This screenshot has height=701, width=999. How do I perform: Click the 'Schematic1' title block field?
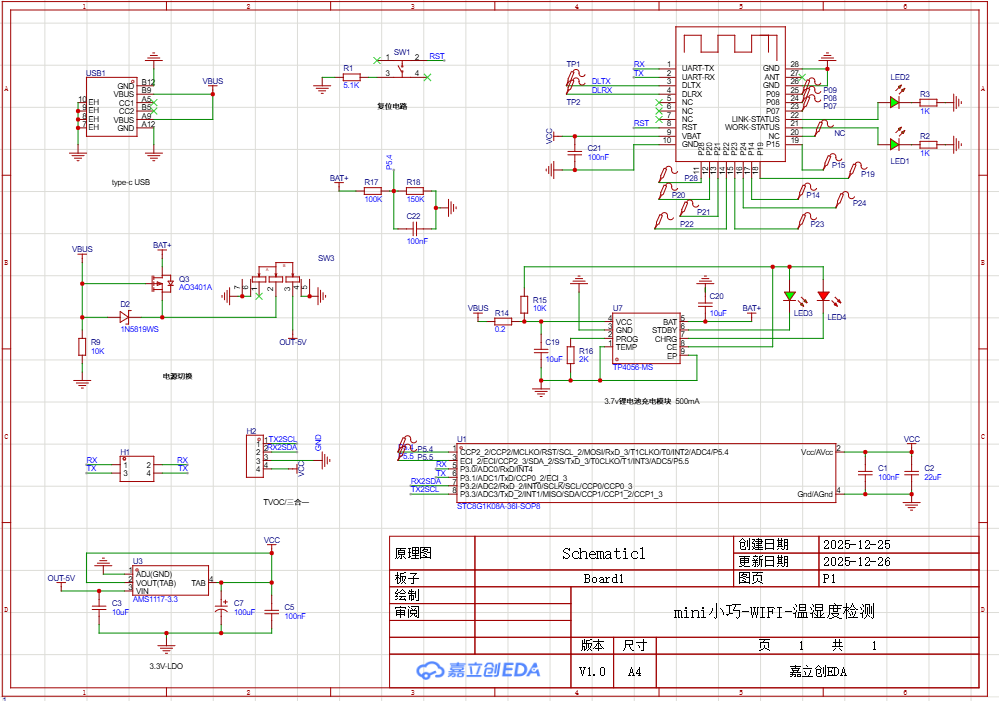point(603,554)
